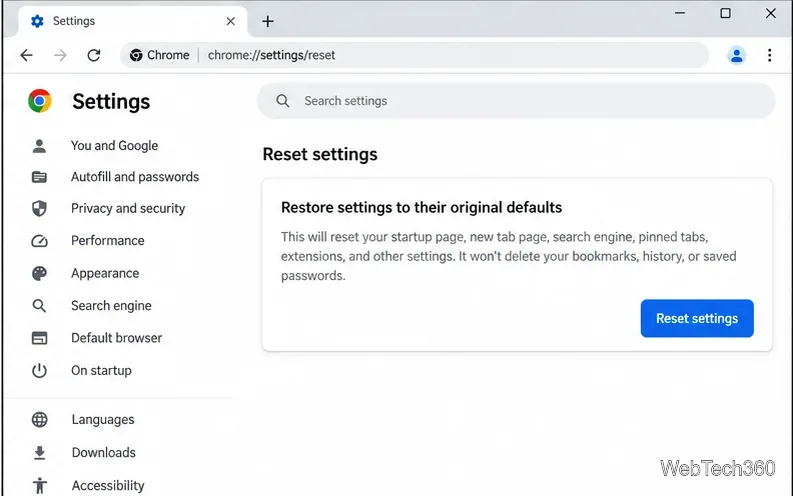Open Autofill and passwords section

click(x=135, y=177)
